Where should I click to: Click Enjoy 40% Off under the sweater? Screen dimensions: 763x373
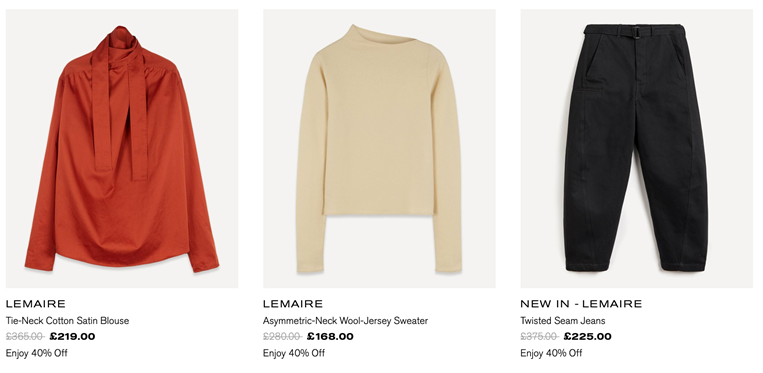tap(294, 353)
